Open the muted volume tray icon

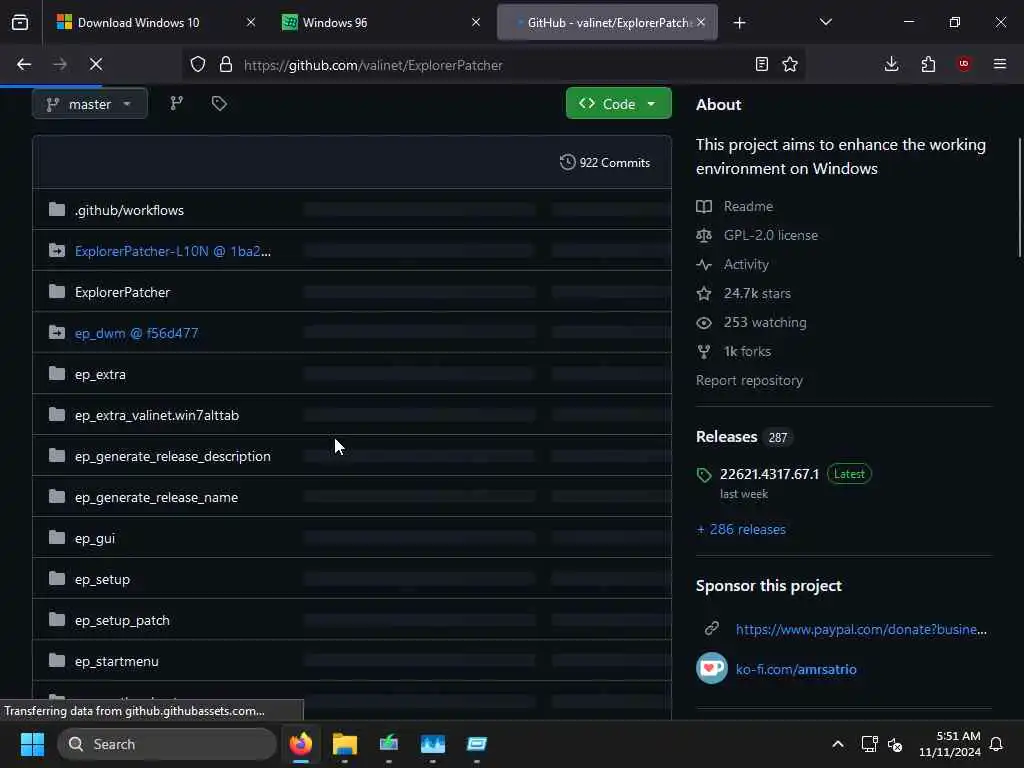click(895, 744)
